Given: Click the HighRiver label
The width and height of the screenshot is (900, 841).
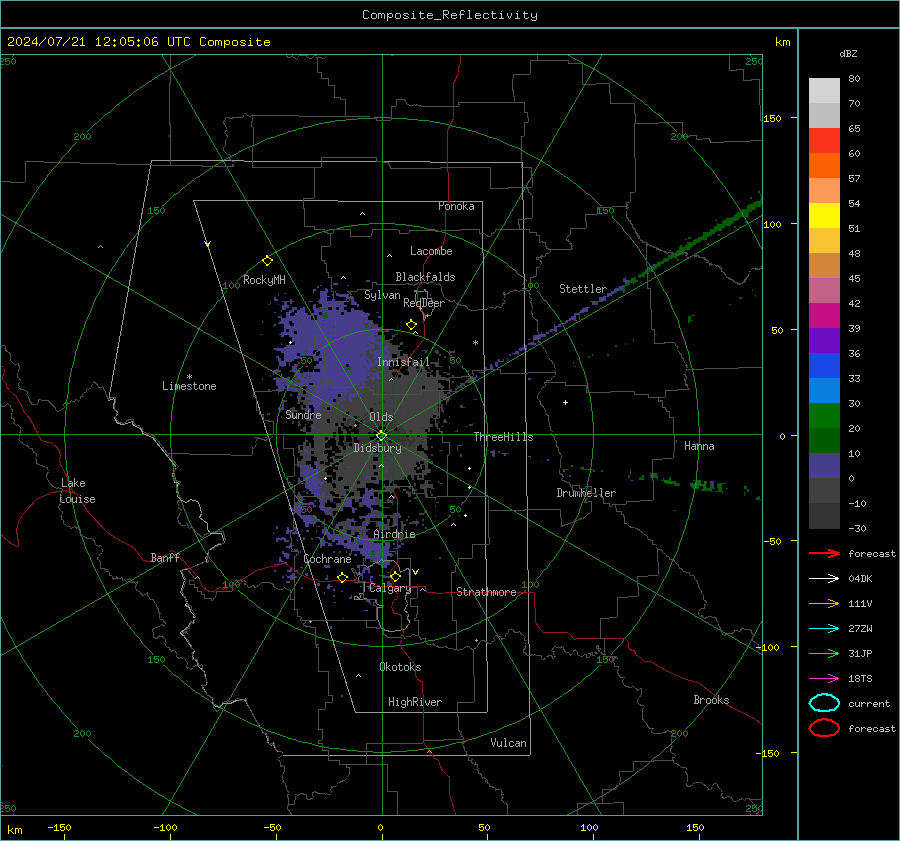Looking at the screenshot, I should coord(415,702).
